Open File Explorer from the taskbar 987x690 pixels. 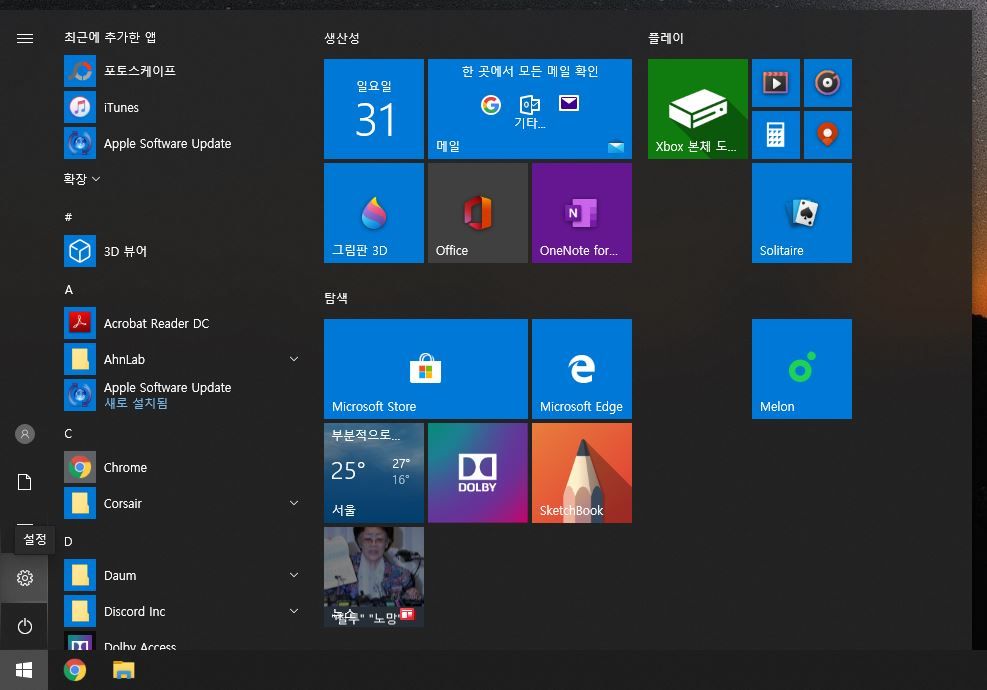pos(123,670)
